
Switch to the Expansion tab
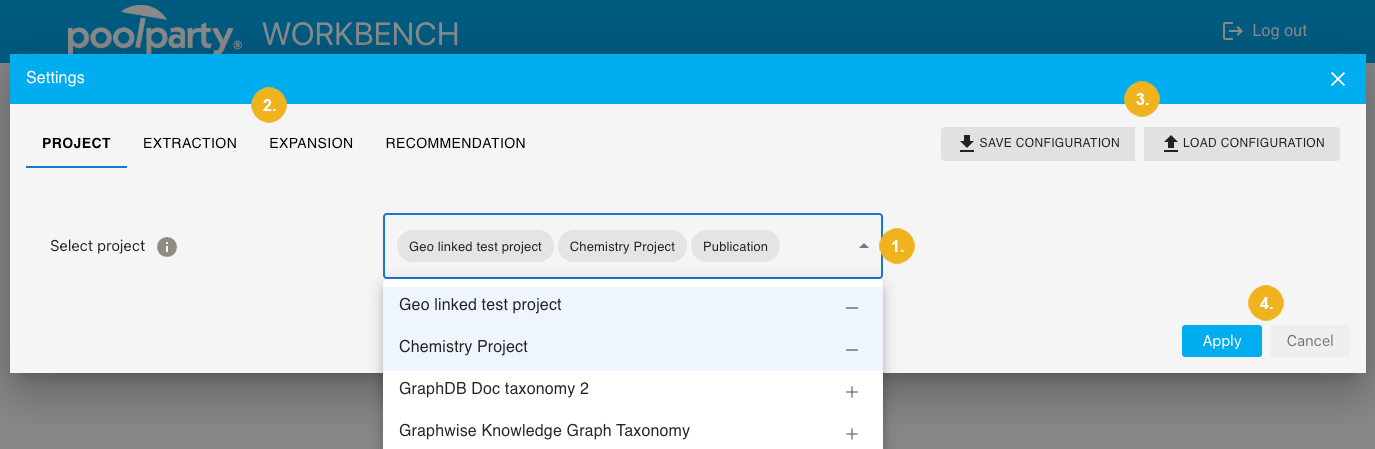click(311, 143)
